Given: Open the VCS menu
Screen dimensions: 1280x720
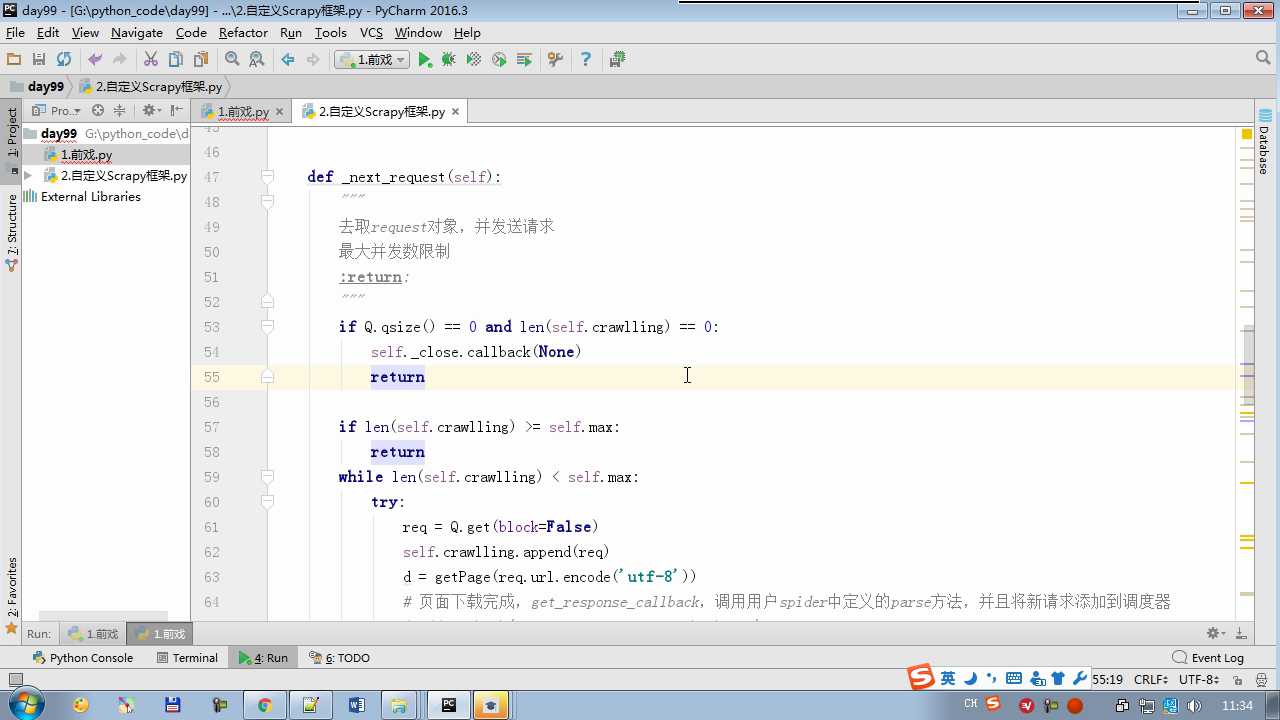Looking at the screenshot, I should (x=371, y=32).
